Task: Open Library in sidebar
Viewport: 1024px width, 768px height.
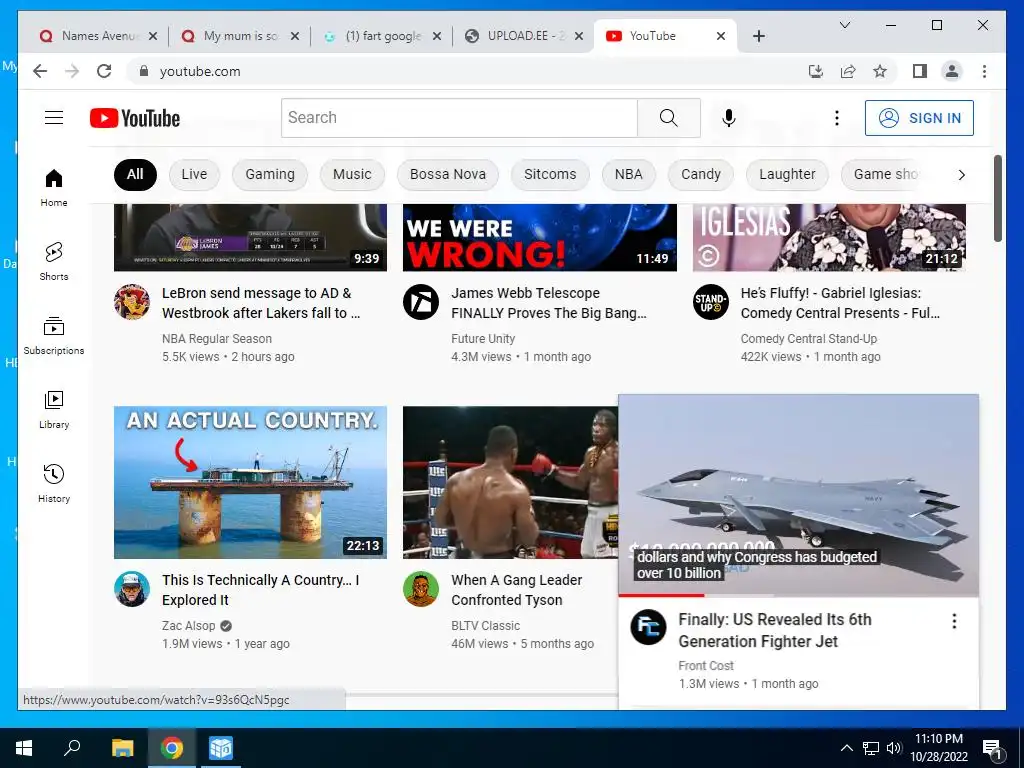Action: [x=54, y=409]
